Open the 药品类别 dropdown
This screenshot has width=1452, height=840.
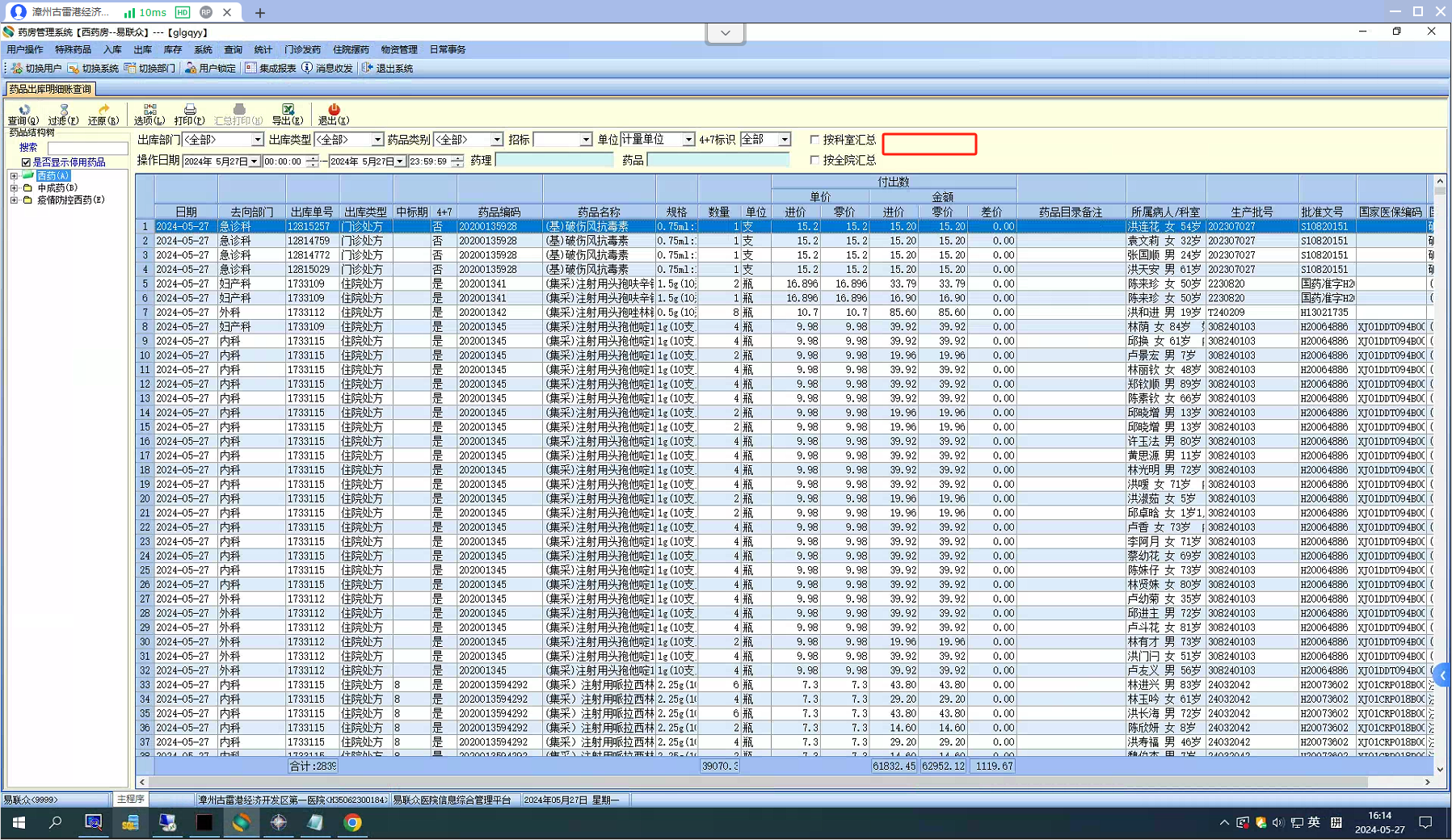[x=496, y=140]
